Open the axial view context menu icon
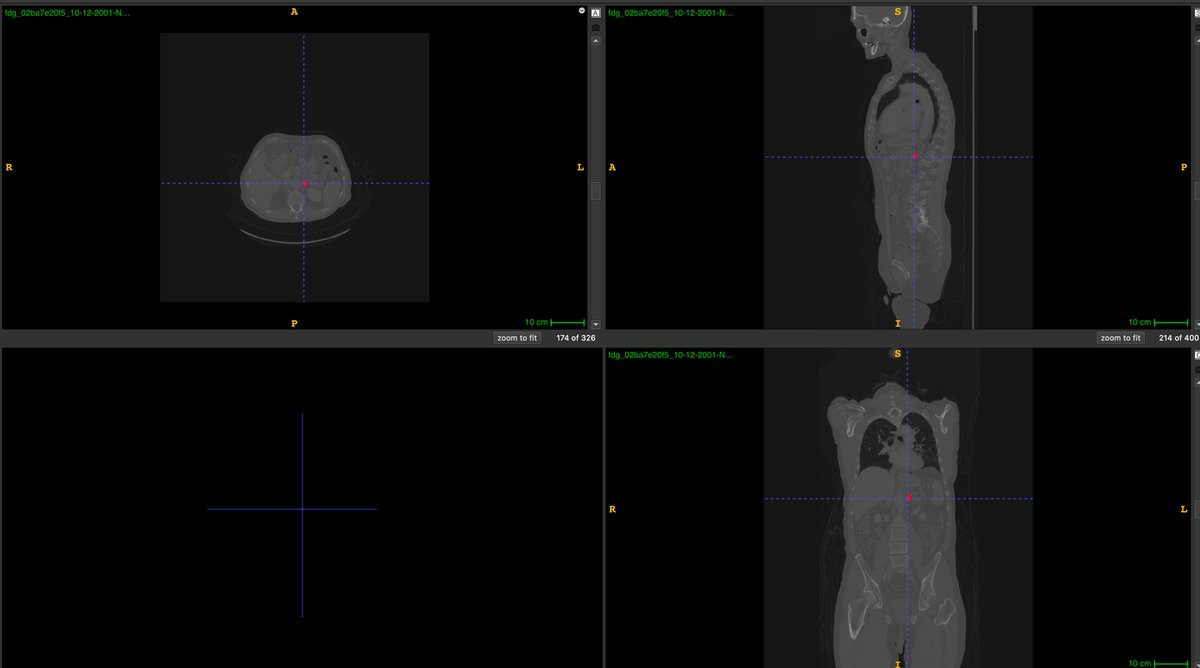 click(x=581, y=11)
